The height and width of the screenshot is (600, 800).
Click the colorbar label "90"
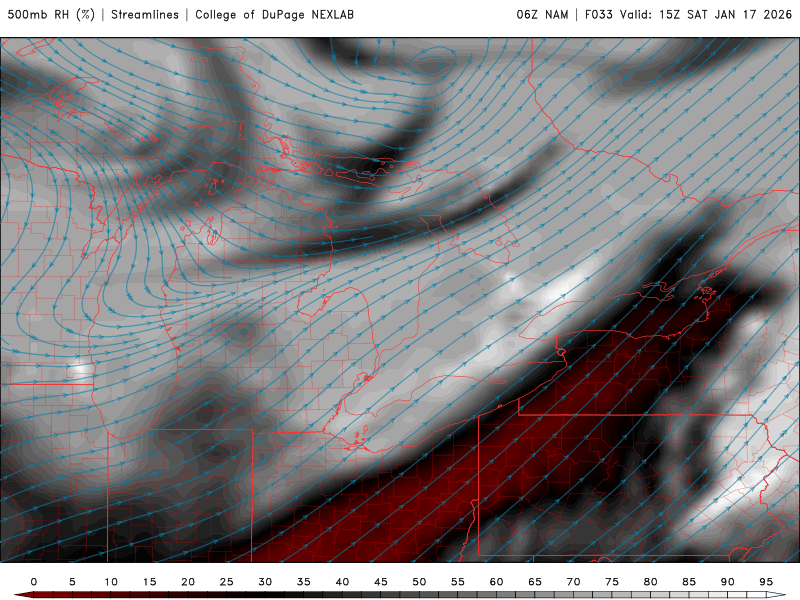[x=728, y=582]
